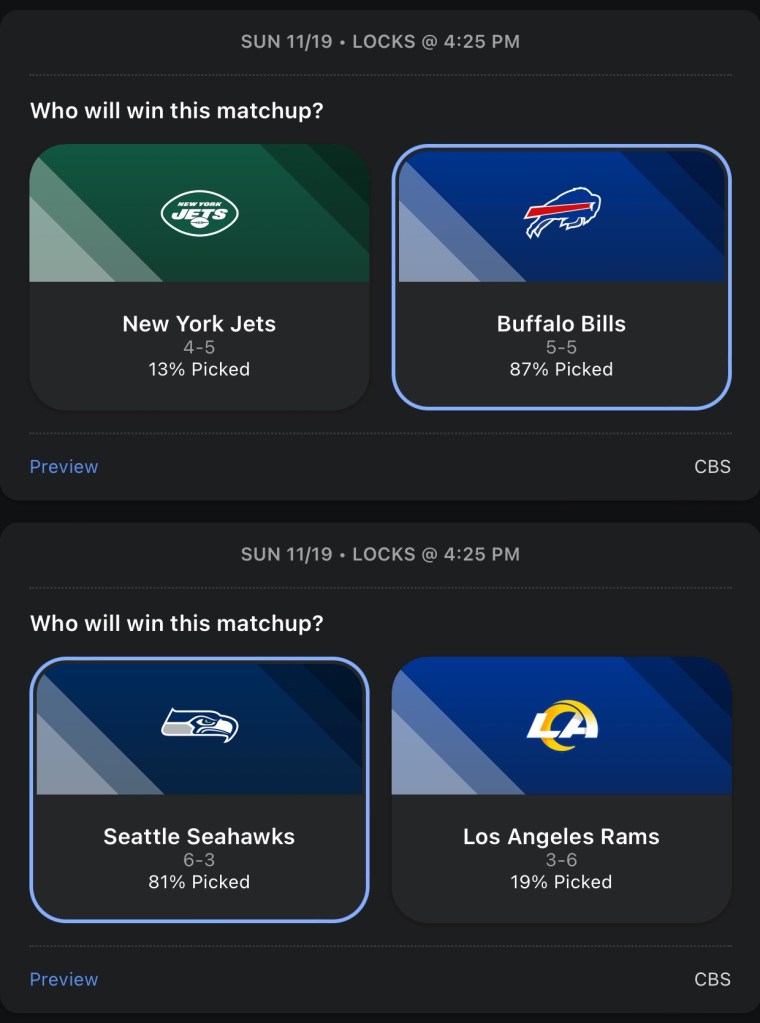Tap the Seattle Seahawks logo
This screenshot has width=760, height=1023.
(x=199, y=725)
